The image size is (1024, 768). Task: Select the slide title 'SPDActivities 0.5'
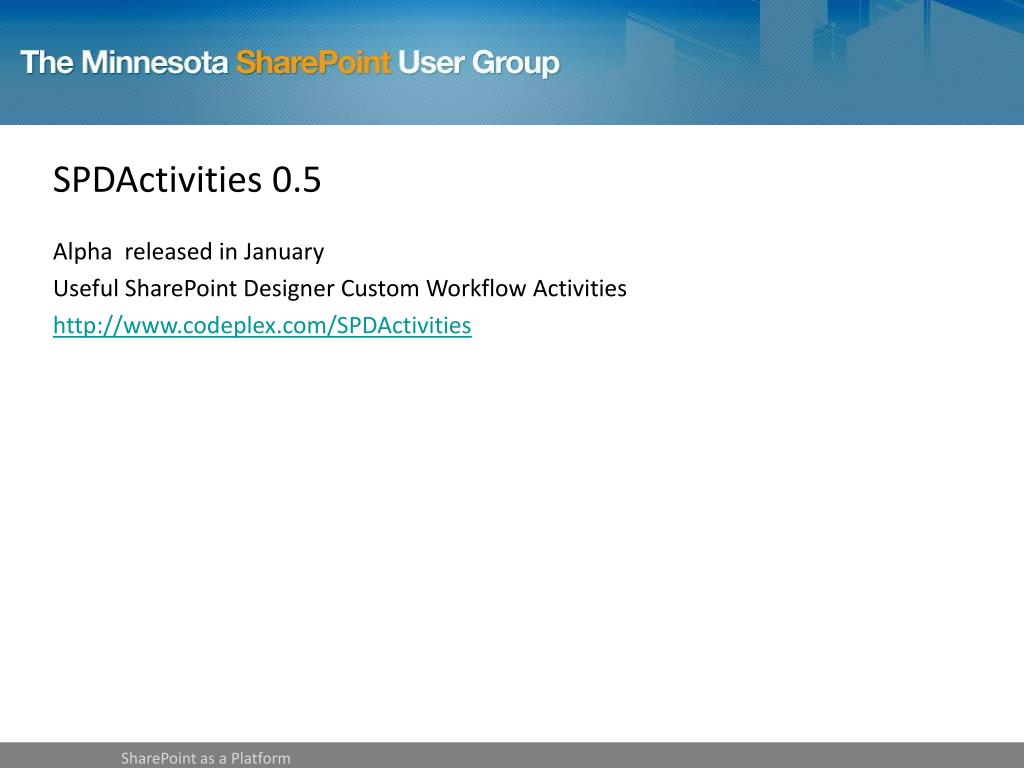pos(187,180)
